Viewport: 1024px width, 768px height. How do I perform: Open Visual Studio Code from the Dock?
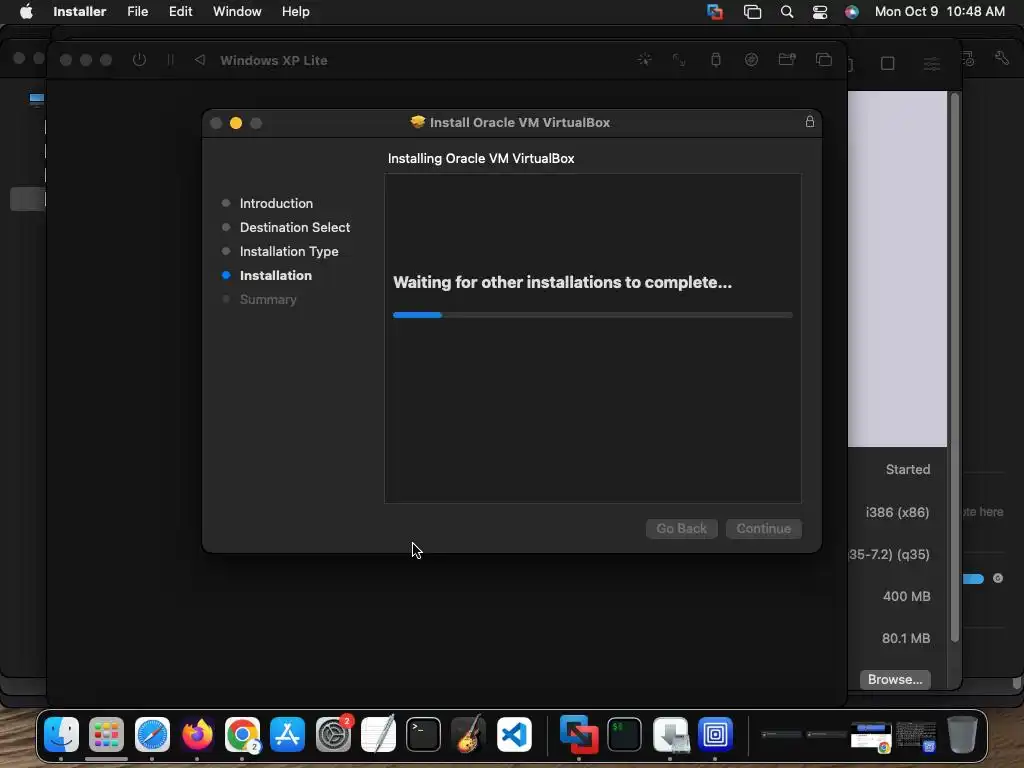coord(514,735)
